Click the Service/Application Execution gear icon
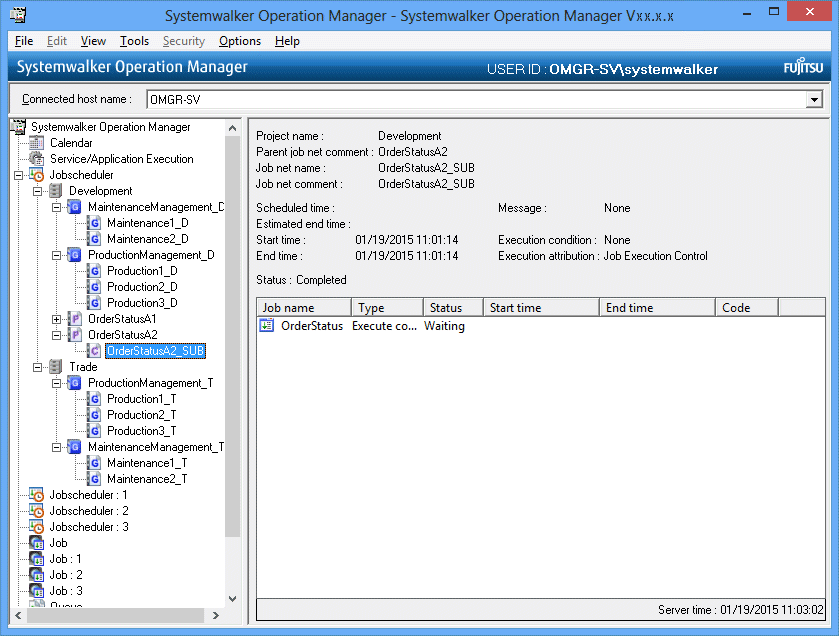839x636 pixels. 37,159
